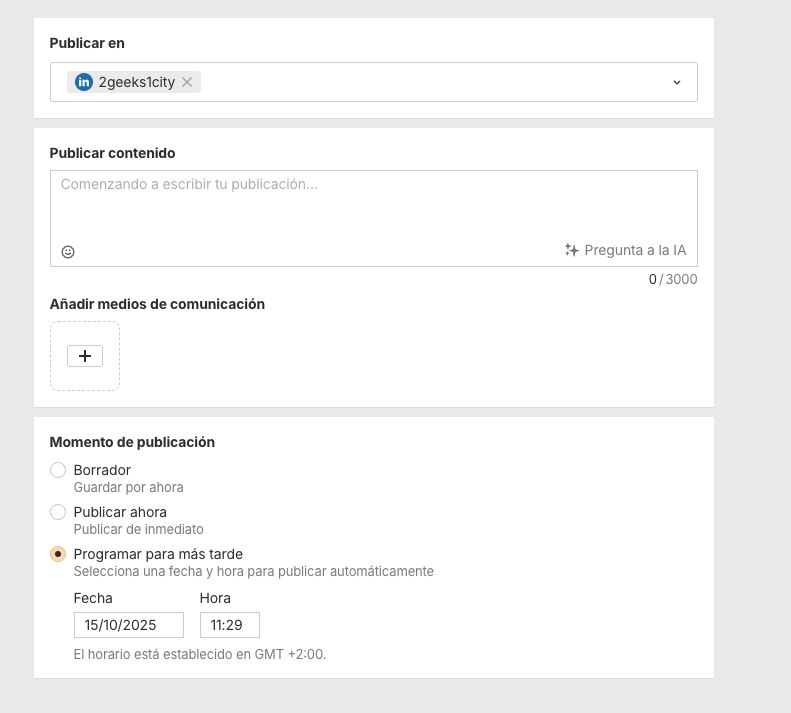
Task: Expand the Publicar en dropdown chevron
Action: [677, 82]
